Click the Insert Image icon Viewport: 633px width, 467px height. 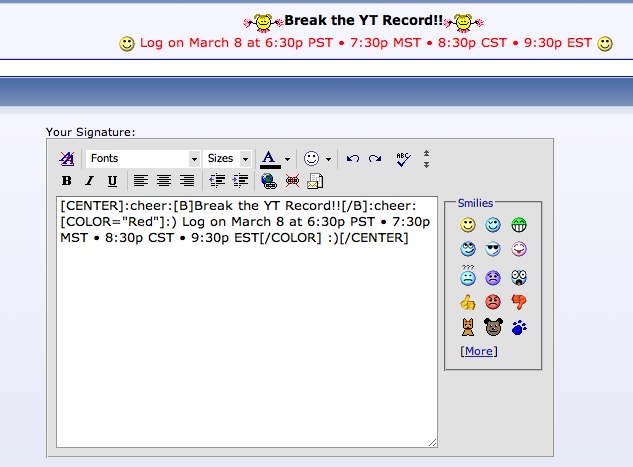[315, 181]
